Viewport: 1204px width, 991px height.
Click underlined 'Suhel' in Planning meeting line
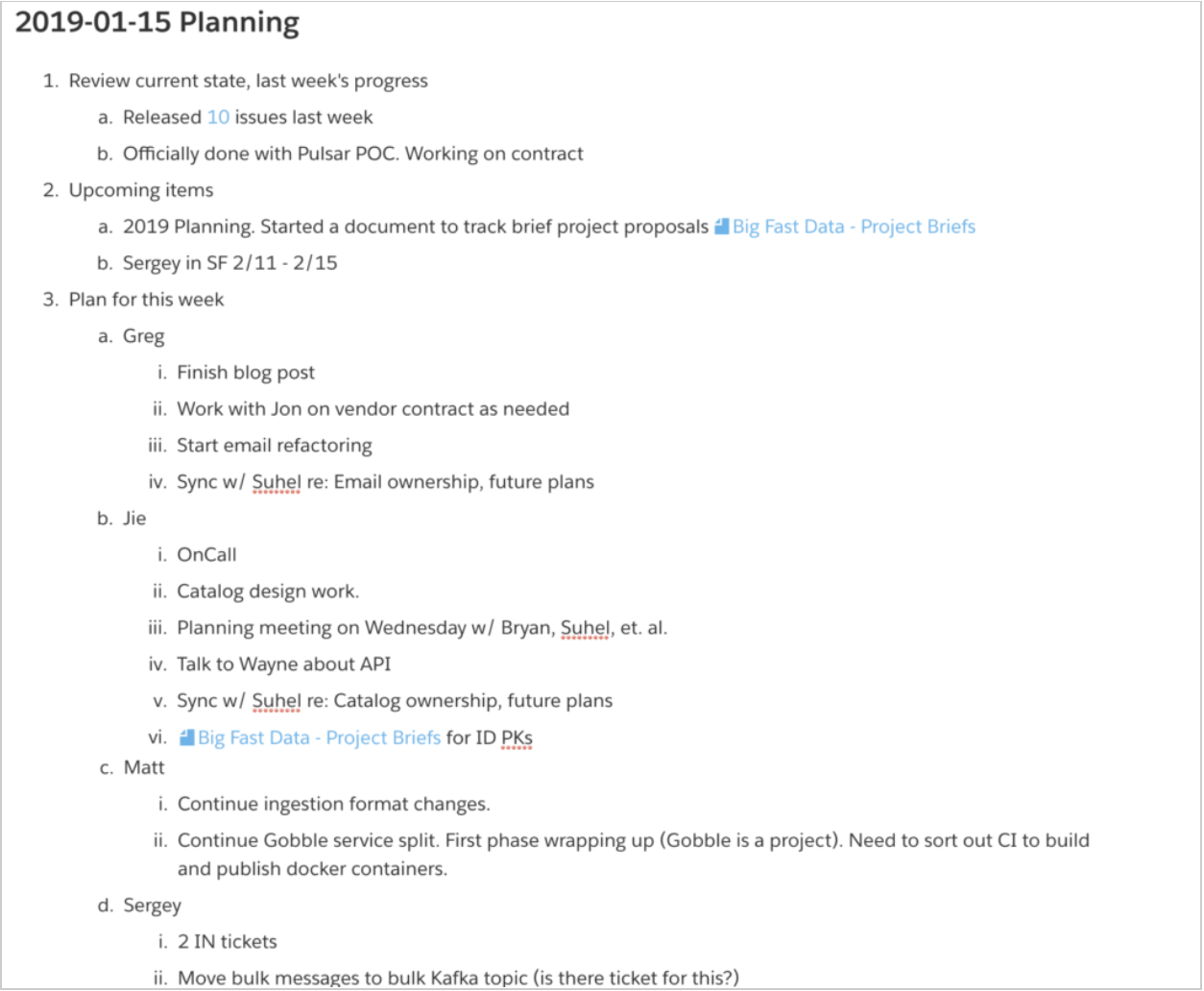coord(585,628)
